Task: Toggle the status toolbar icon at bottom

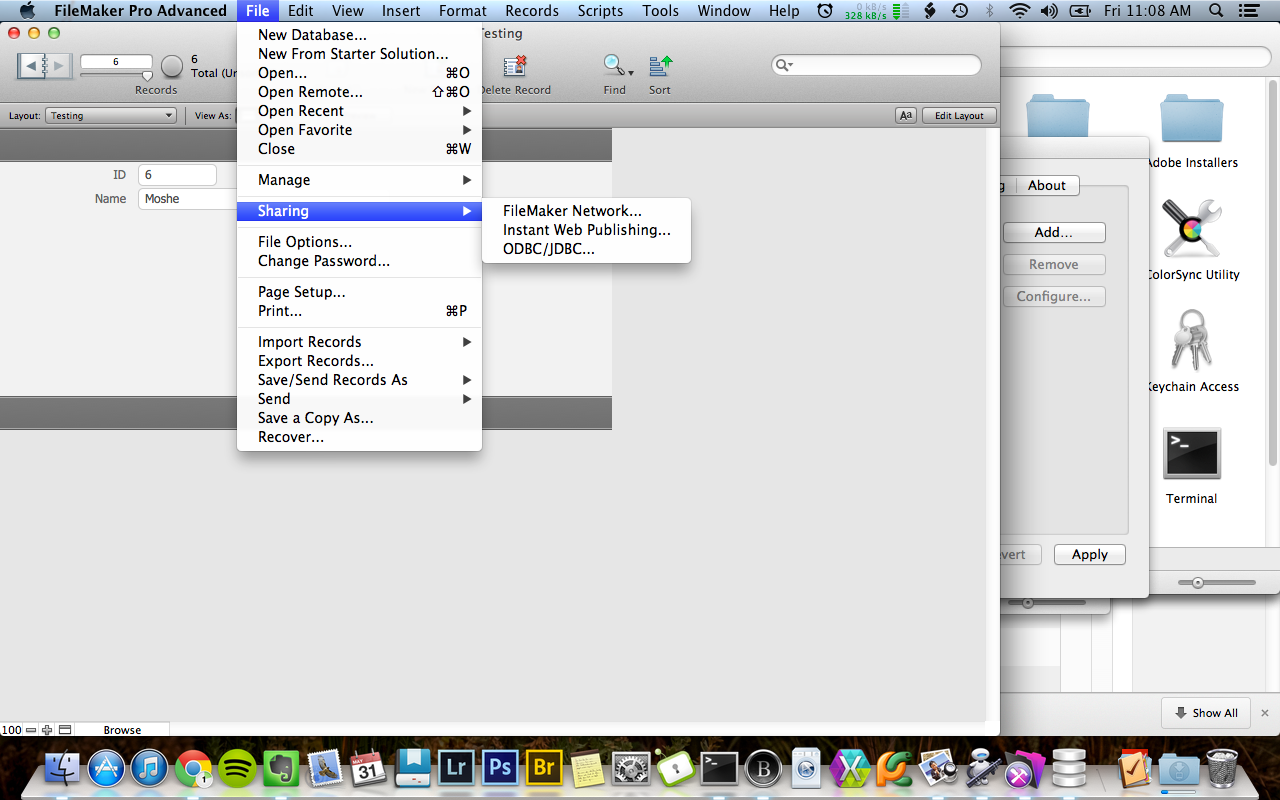Action: click(x=65, y=730)
